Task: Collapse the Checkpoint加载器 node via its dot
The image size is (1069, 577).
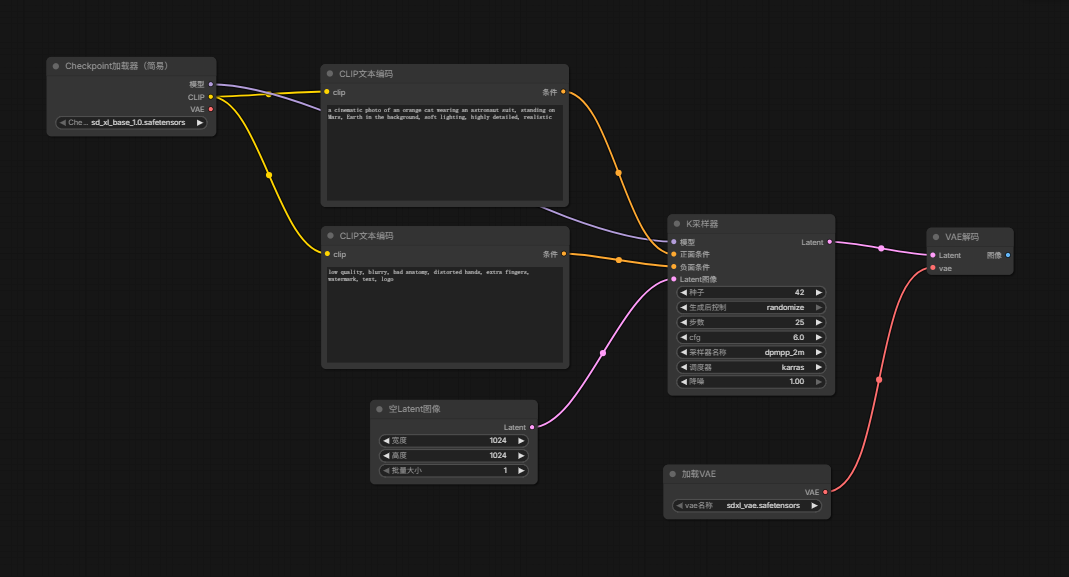Action: 56,66
